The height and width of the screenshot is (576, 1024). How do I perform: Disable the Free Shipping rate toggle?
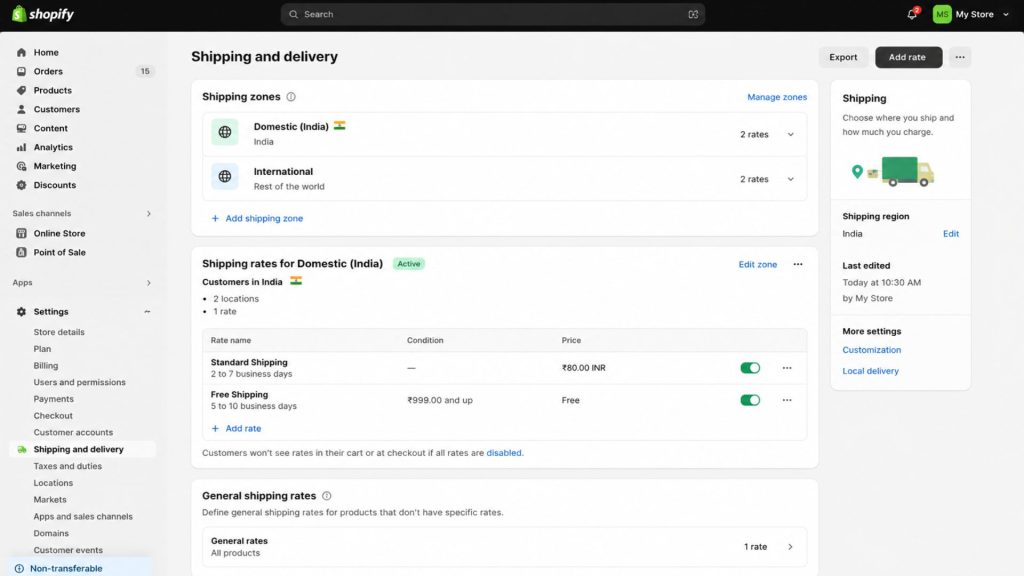coord(750,400)
